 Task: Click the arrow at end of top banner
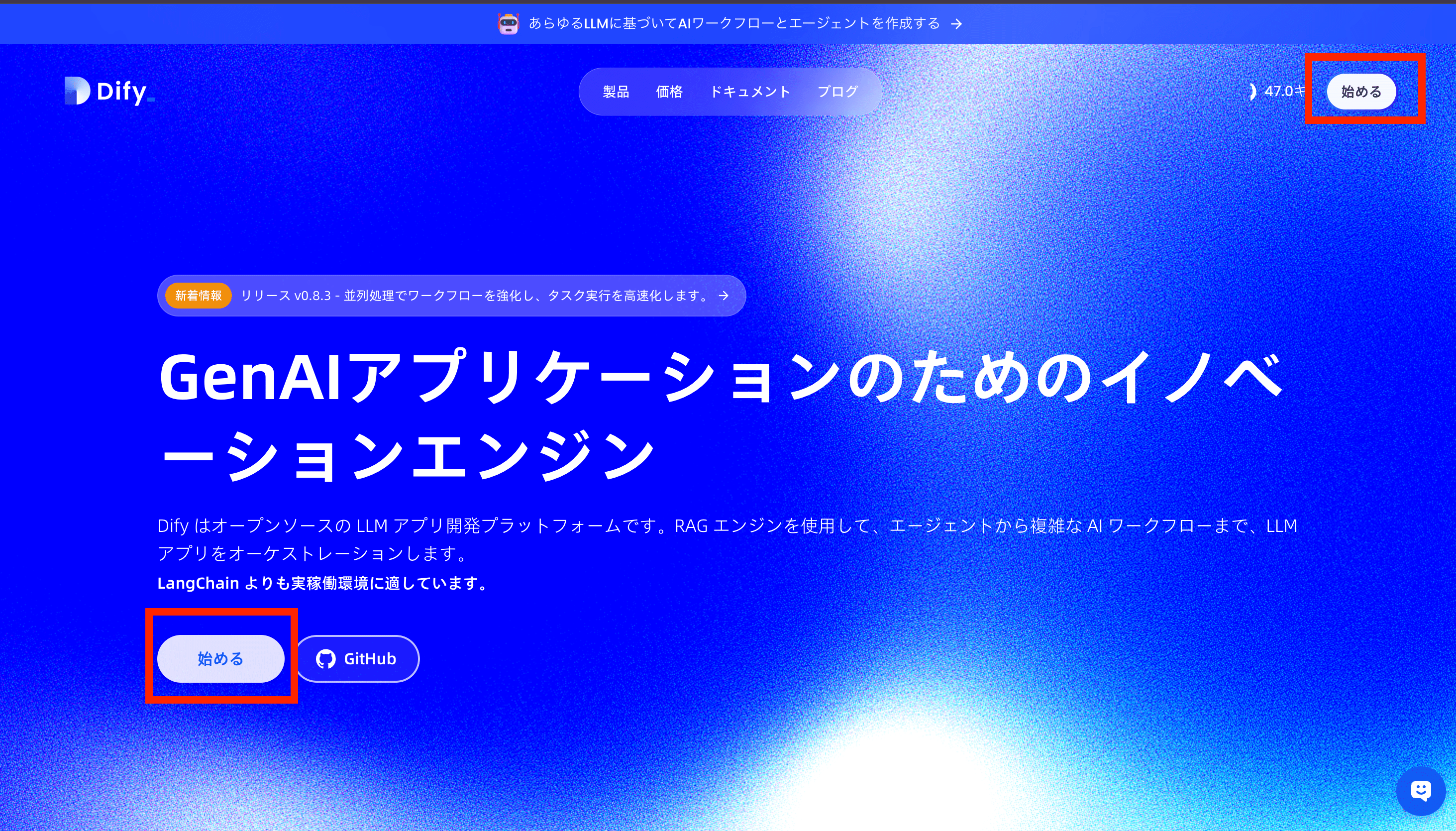pyautogui.click(x=956, y=24)
